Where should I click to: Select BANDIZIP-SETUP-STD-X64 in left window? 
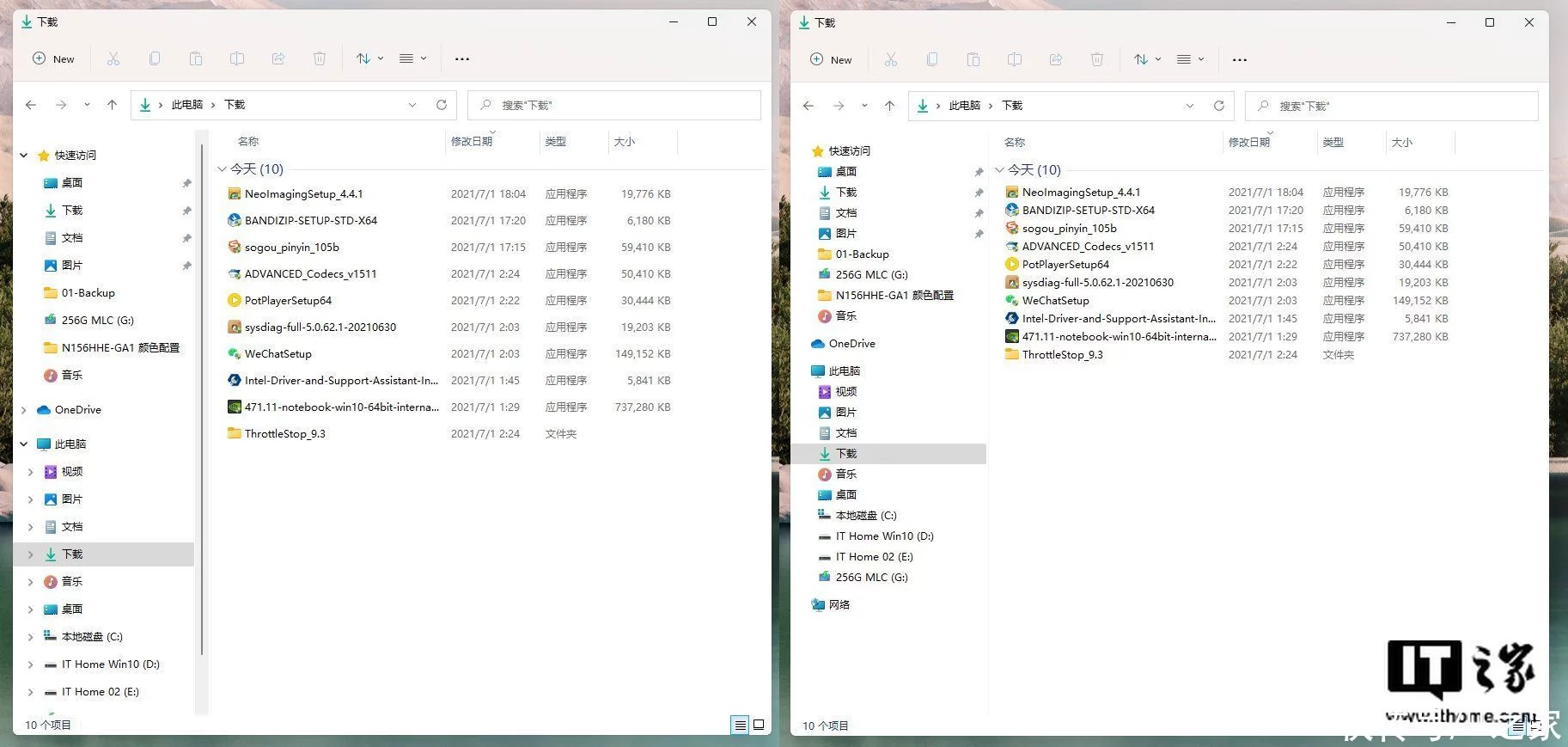(x=311, y=221)
